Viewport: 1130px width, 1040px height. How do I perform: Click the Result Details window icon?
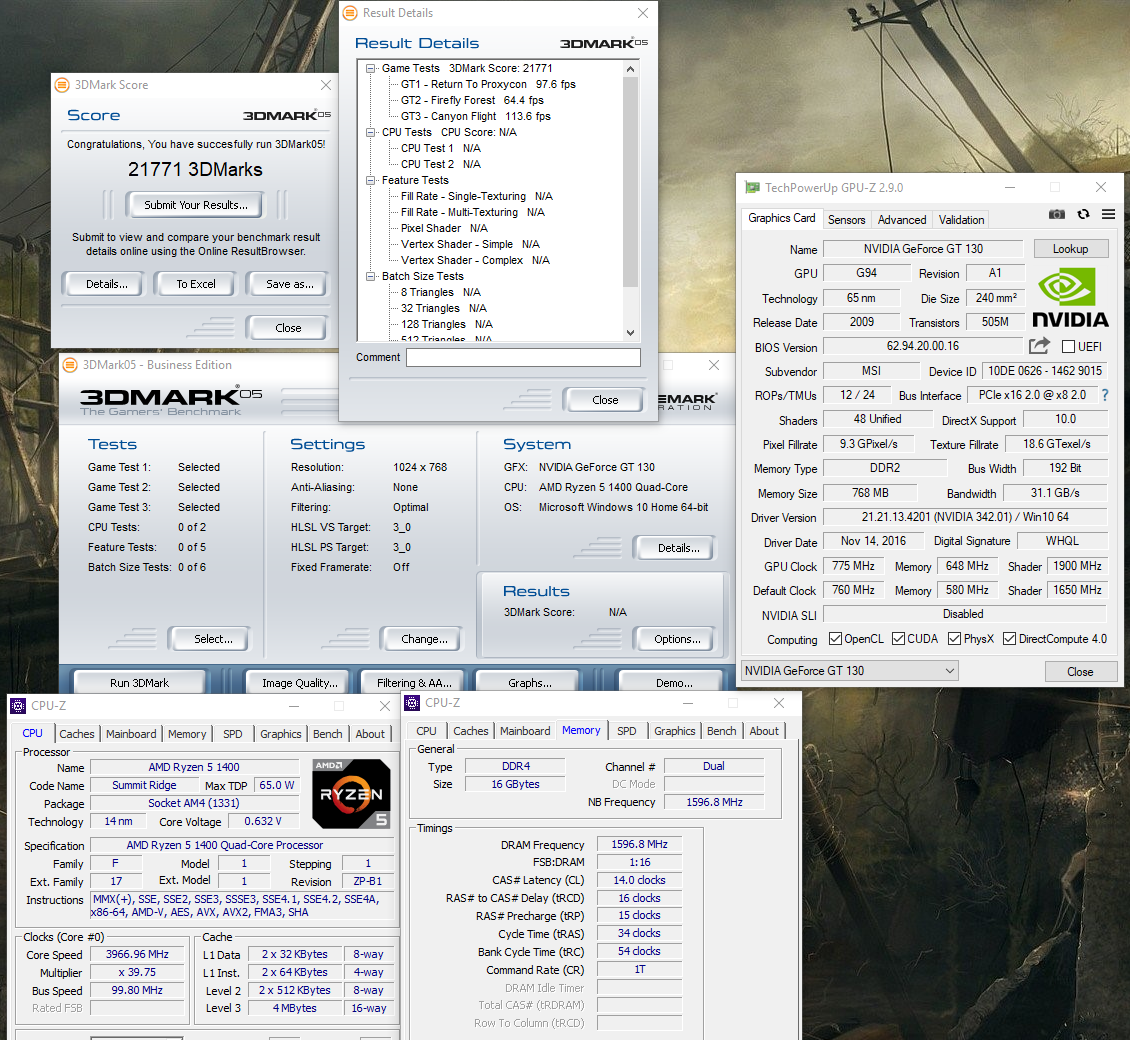350,13
